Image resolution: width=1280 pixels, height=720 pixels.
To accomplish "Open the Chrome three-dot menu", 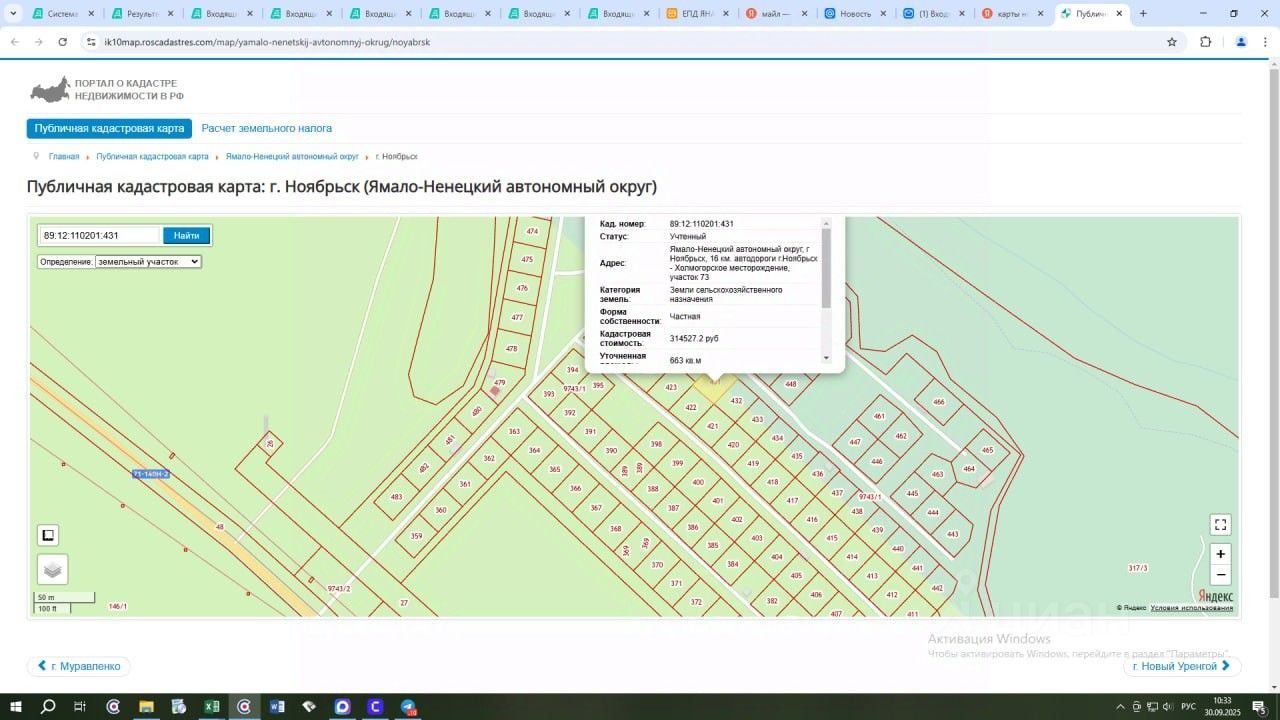I will click(x=1263, y=42).
